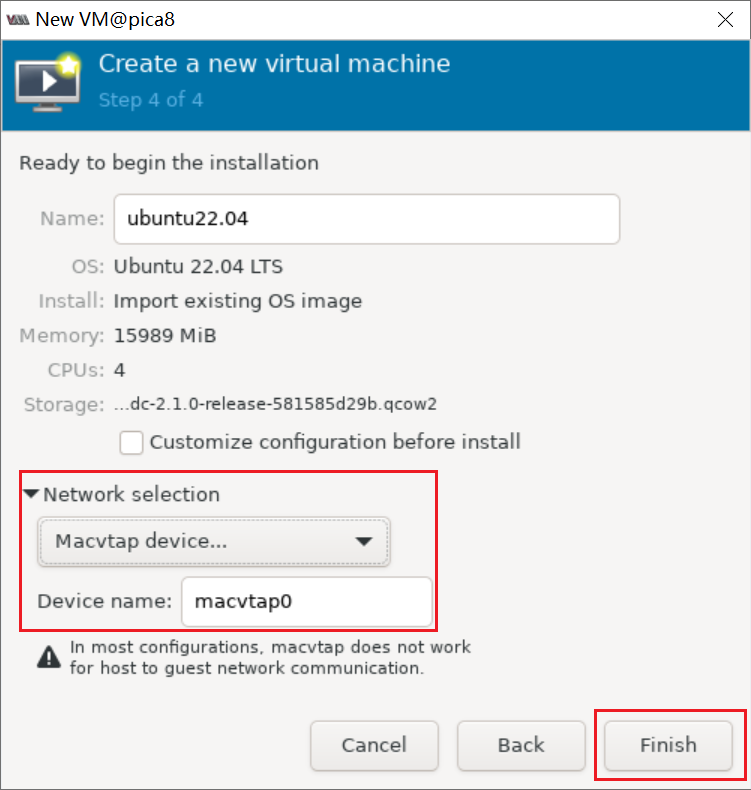Click the 'Create a new virtual machine' heading

click(x=274, y=65)
